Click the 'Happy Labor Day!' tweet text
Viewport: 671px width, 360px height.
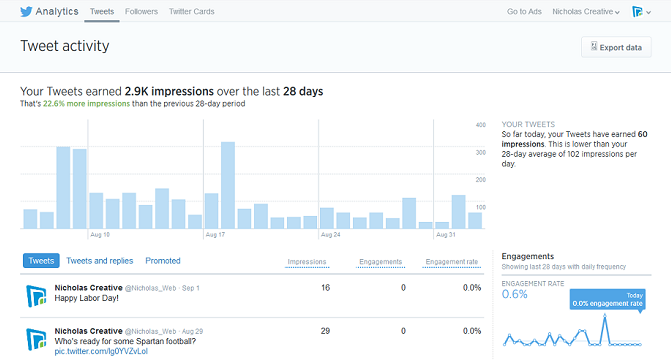86,298
